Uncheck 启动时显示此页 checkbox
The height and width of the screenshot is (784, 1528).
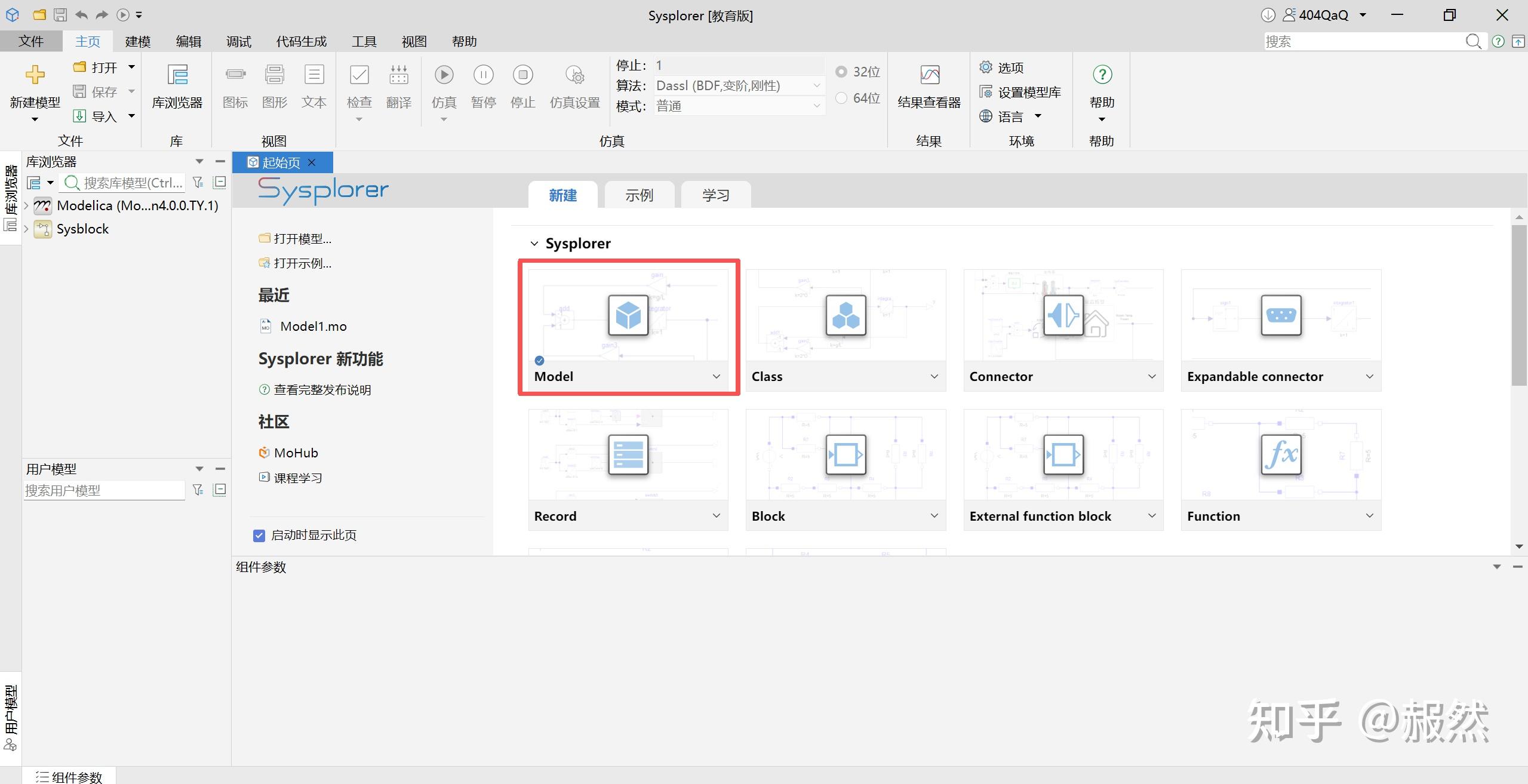point(259,536)
